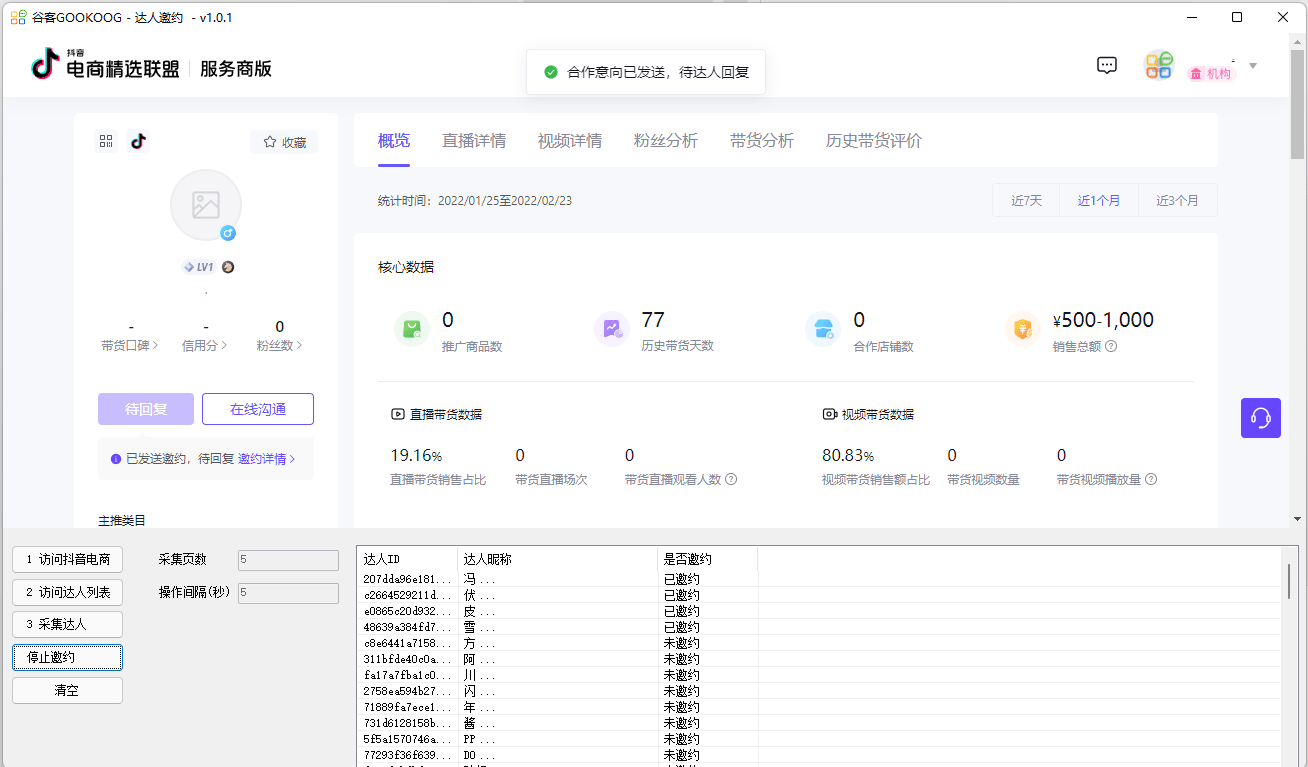Click help icon next to 带货直播观看人数
This screenshot has width=1308, height=767.
point(731,479)
